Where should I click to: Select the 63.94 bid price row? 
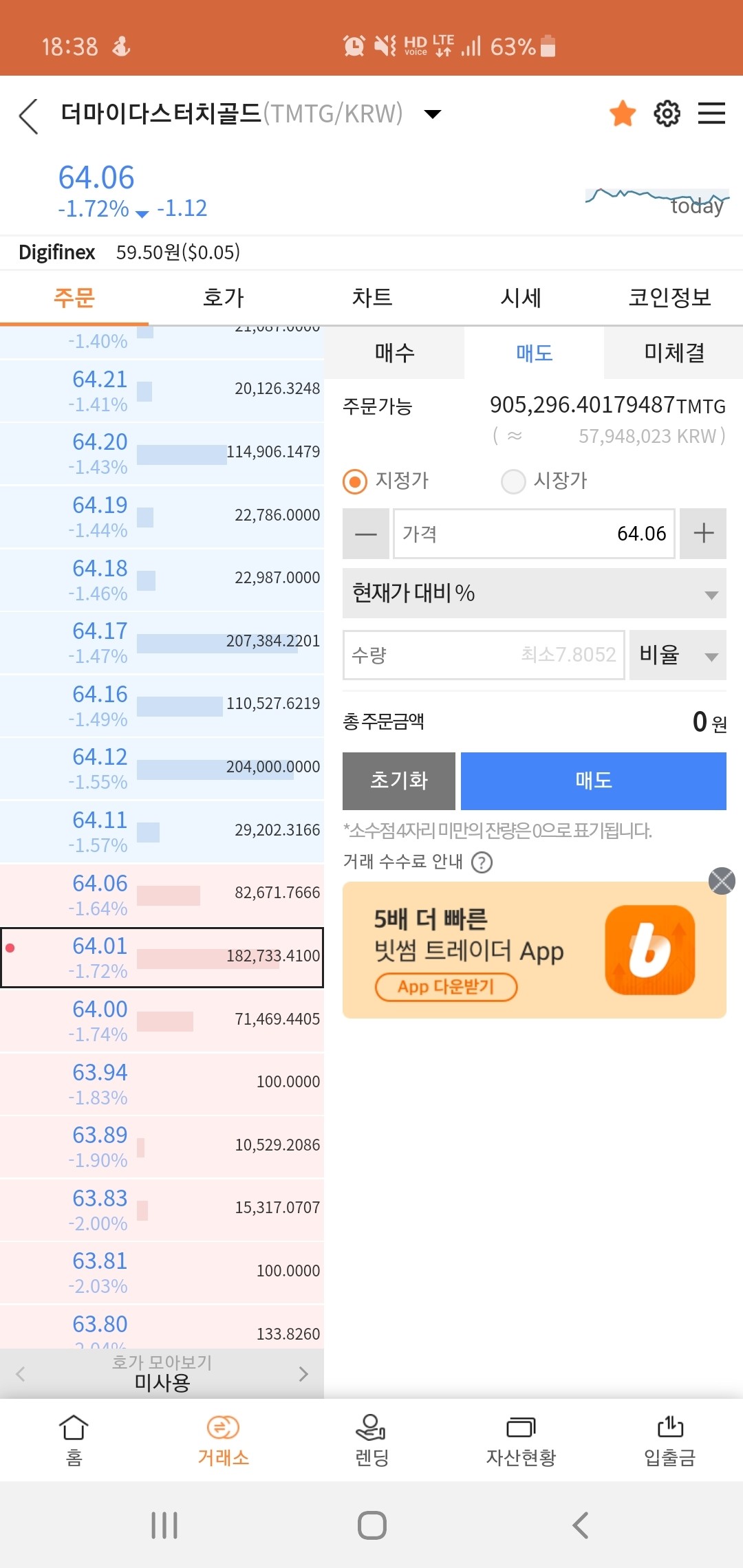162,1084
